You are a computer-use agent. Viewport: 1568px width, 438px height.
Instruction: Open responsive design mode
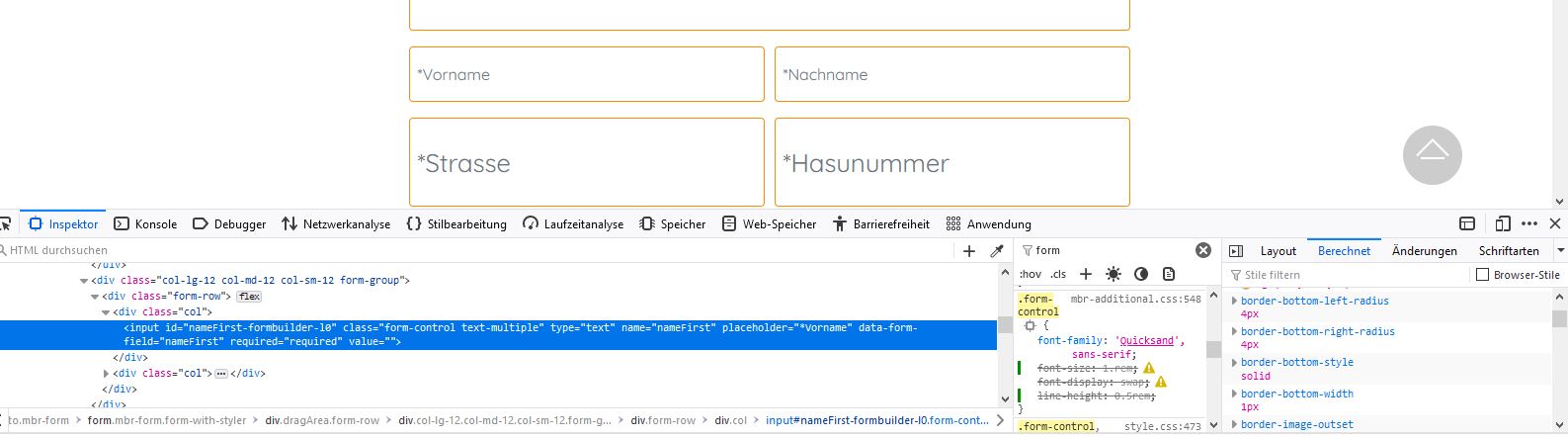tap(1503, 224)
